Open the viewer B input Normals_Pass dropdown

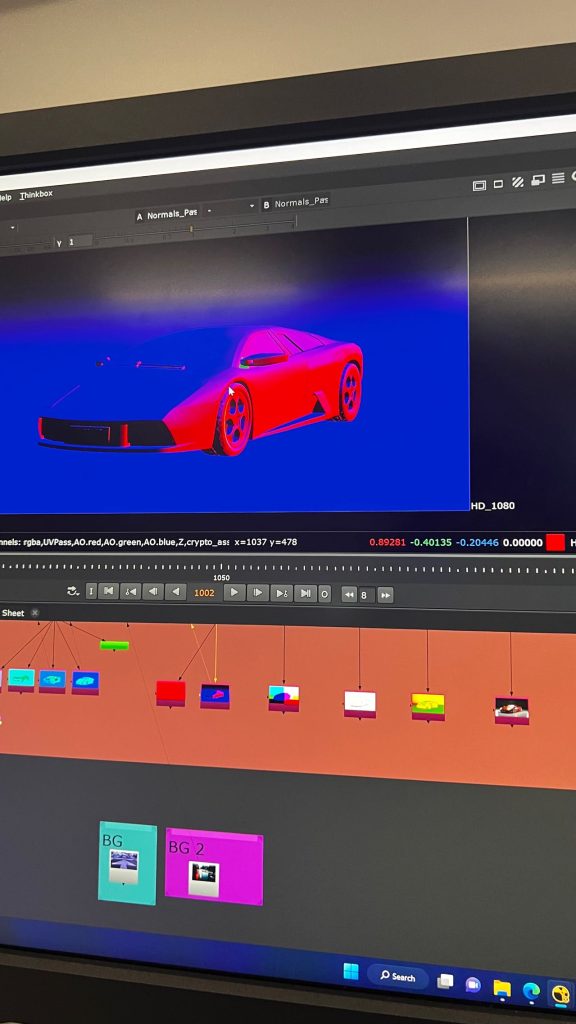[x=296, y=203]
